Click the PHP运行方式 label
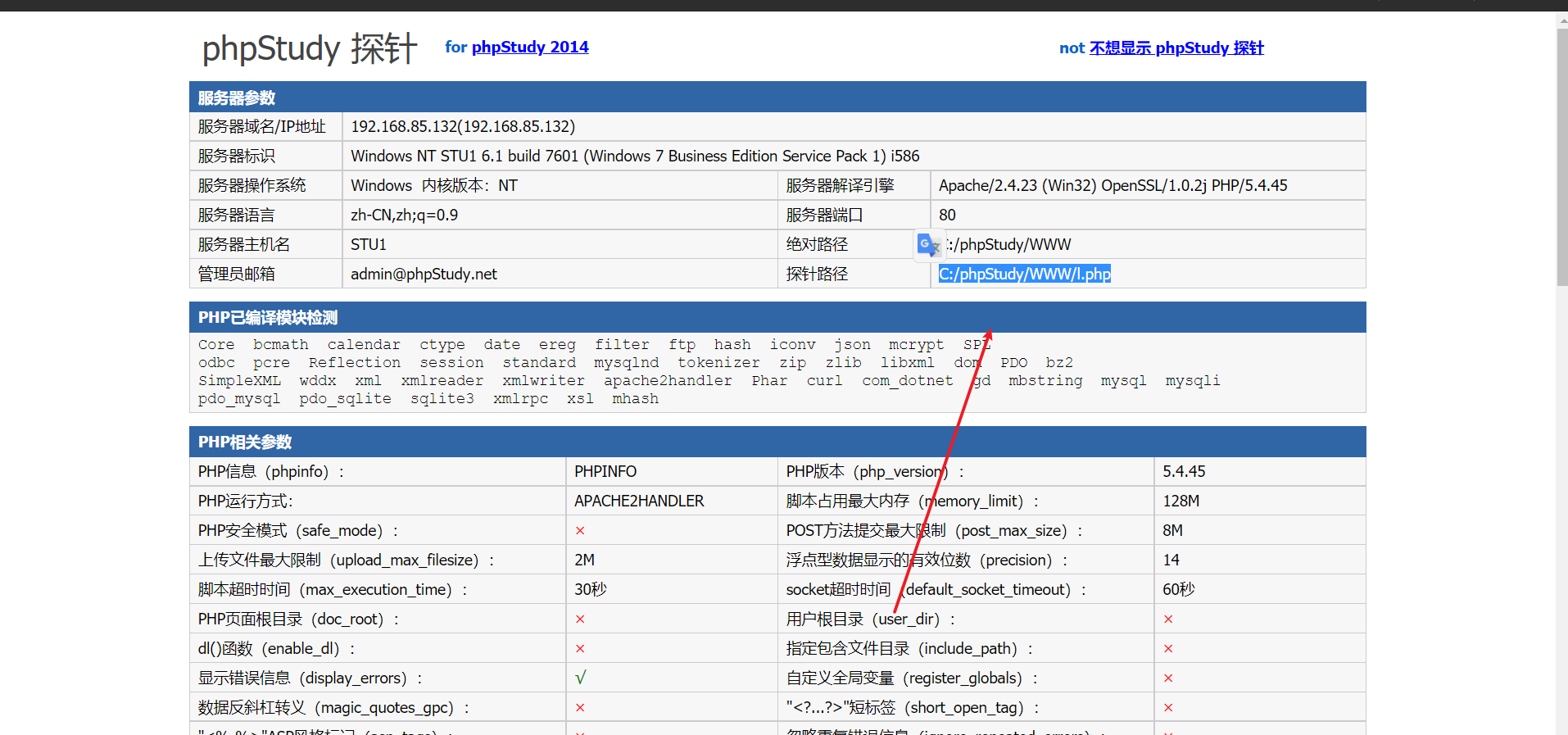Screen dimensions: 1568x735 coord(246,501)
